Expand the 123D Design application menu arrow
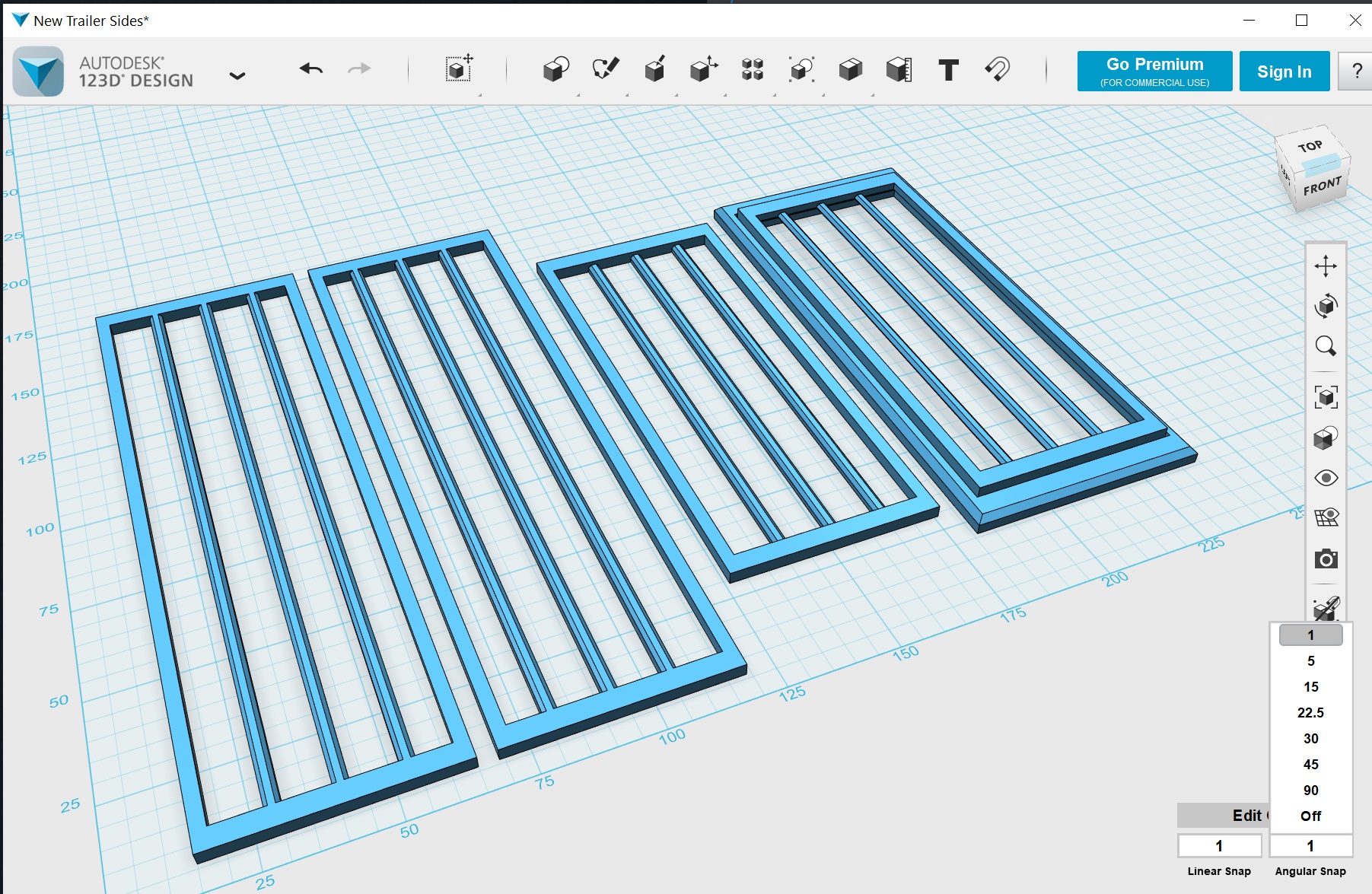The image size is (1372, 894). tap(237, 75)
